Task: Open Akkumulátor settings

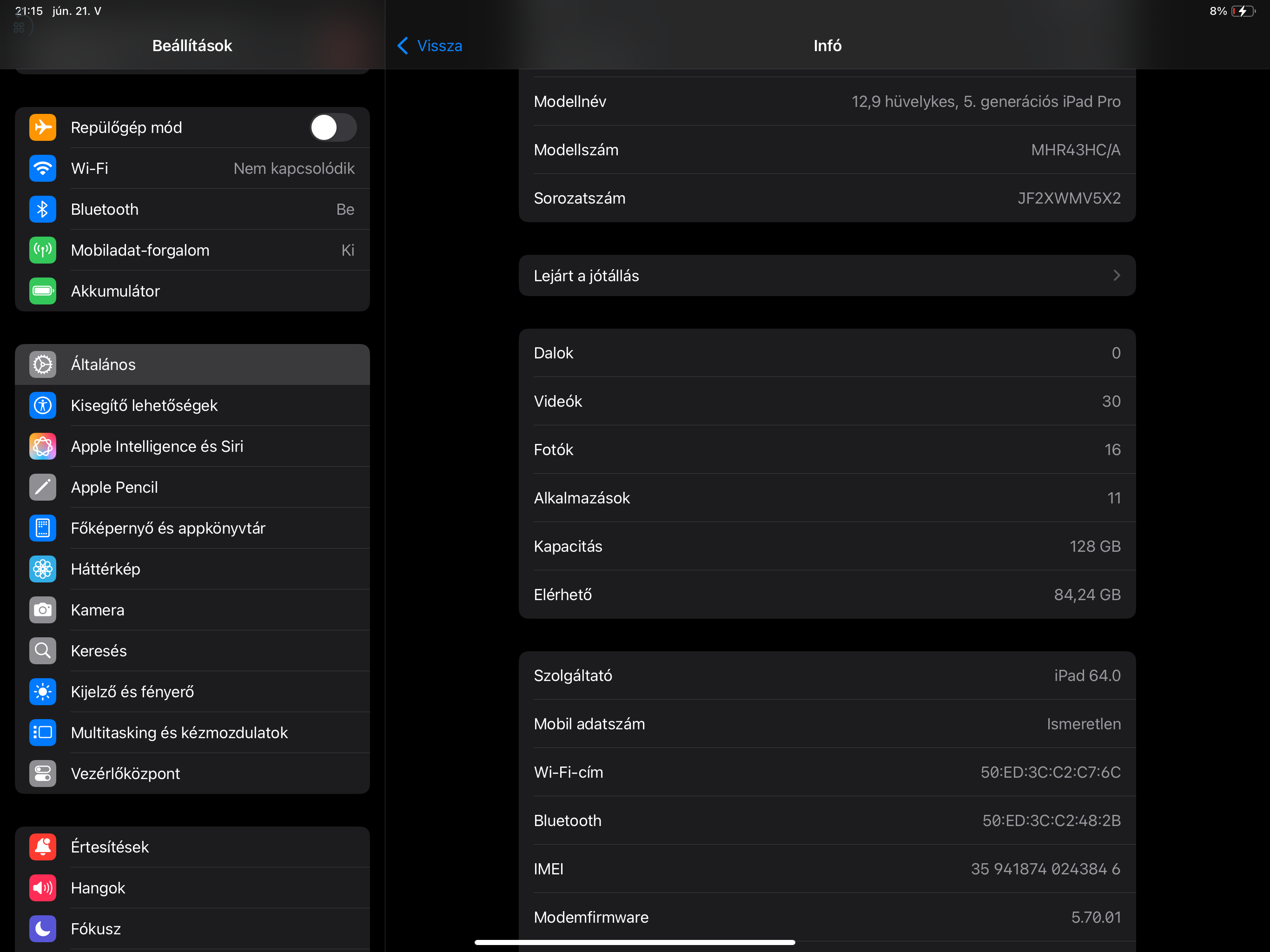Action: (x=192, y=291)
